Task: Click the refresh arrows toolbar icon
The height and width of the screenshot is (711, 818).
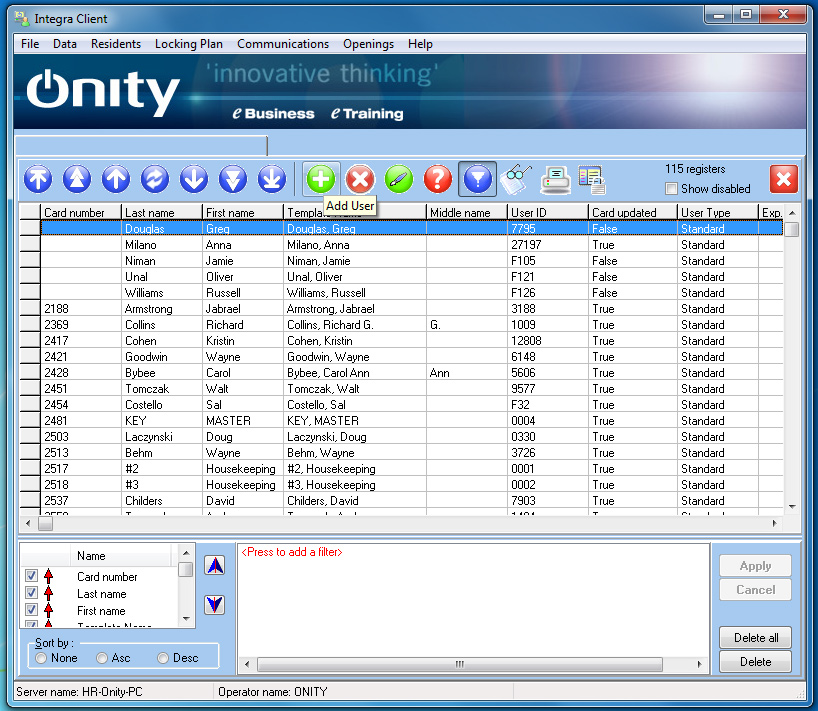Action: (x=155, y=179)
